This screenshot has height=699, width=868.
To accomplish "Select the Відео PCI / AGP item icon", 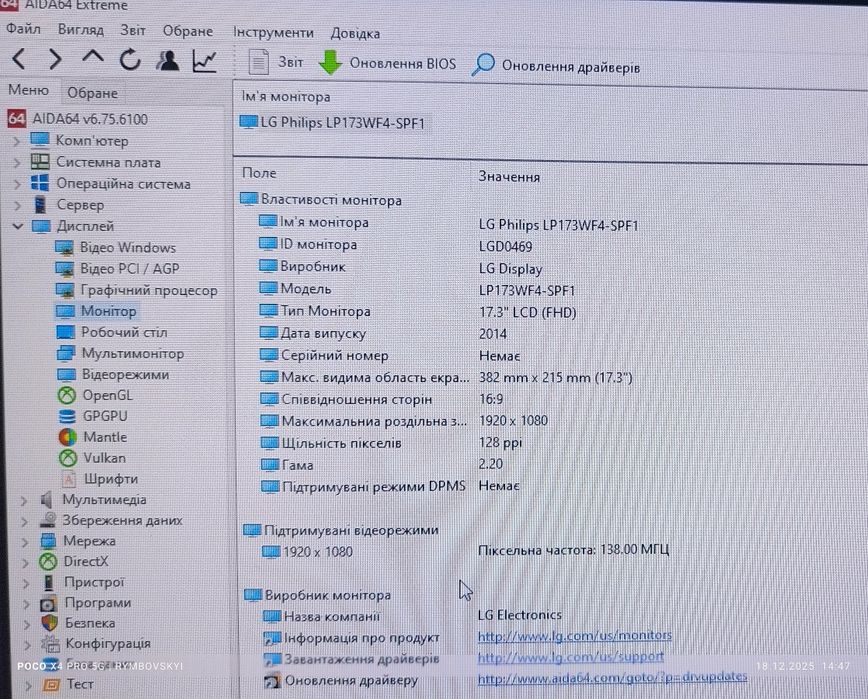I will [65, 269].
